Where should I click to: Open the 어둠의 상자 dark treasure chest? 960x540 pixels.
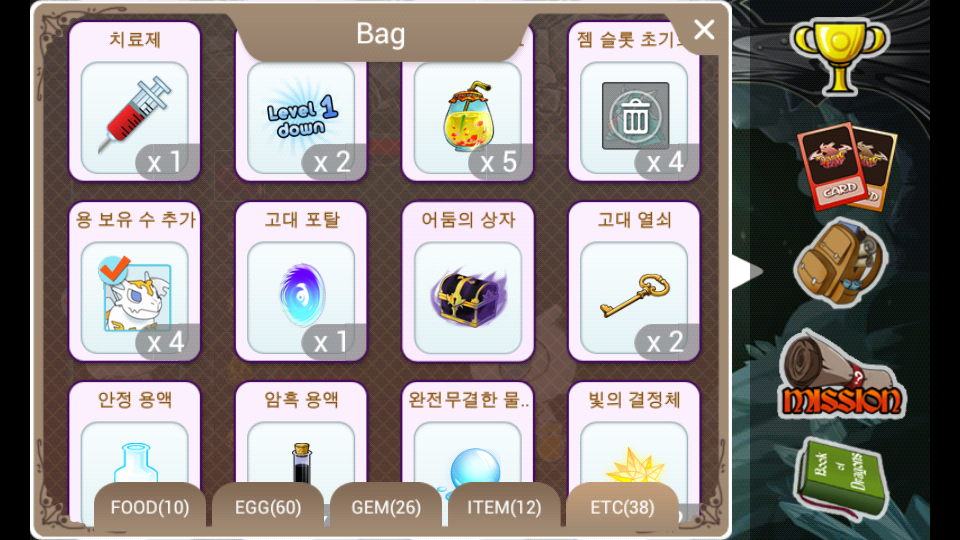click(x=468, y=282)
